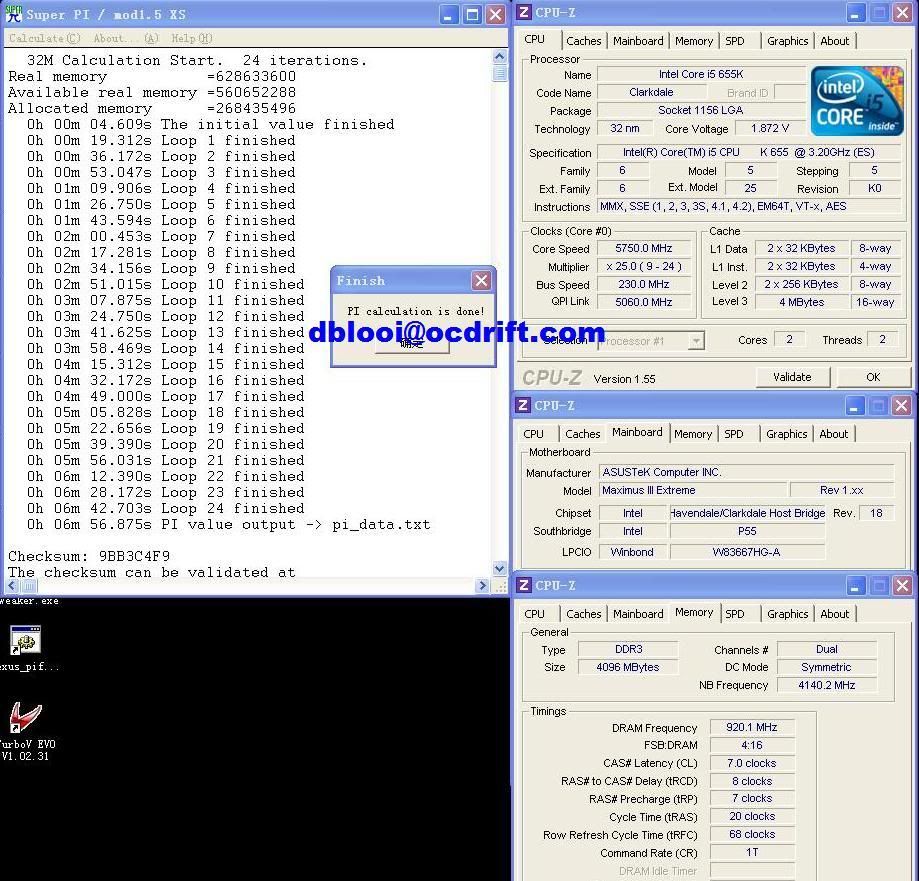The image size is (919, 881).
Task: Click the Super PI scroll up arrow
Action: coord(500,58)
